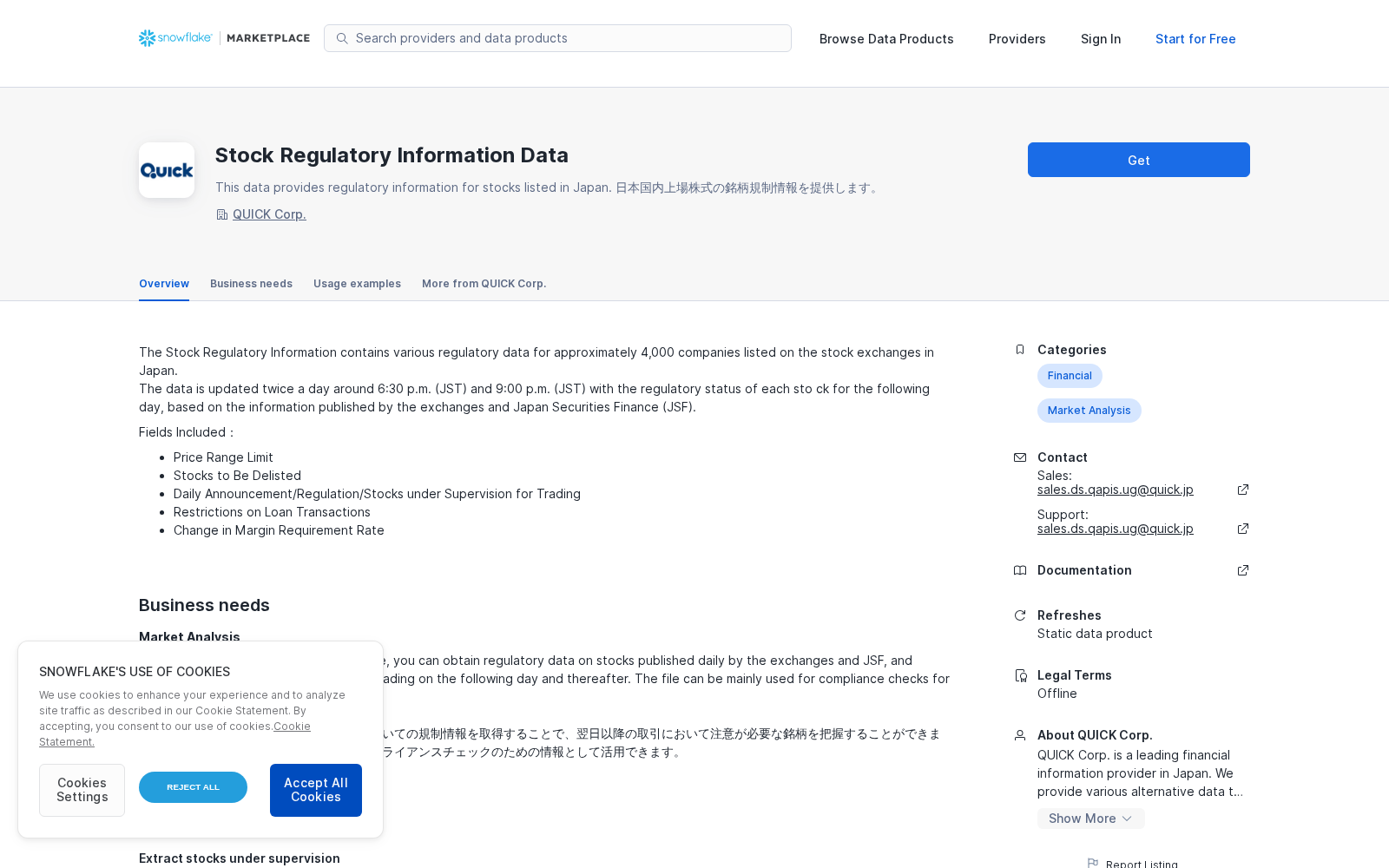Click Accept All Cookies button

[x=316, y=790]
